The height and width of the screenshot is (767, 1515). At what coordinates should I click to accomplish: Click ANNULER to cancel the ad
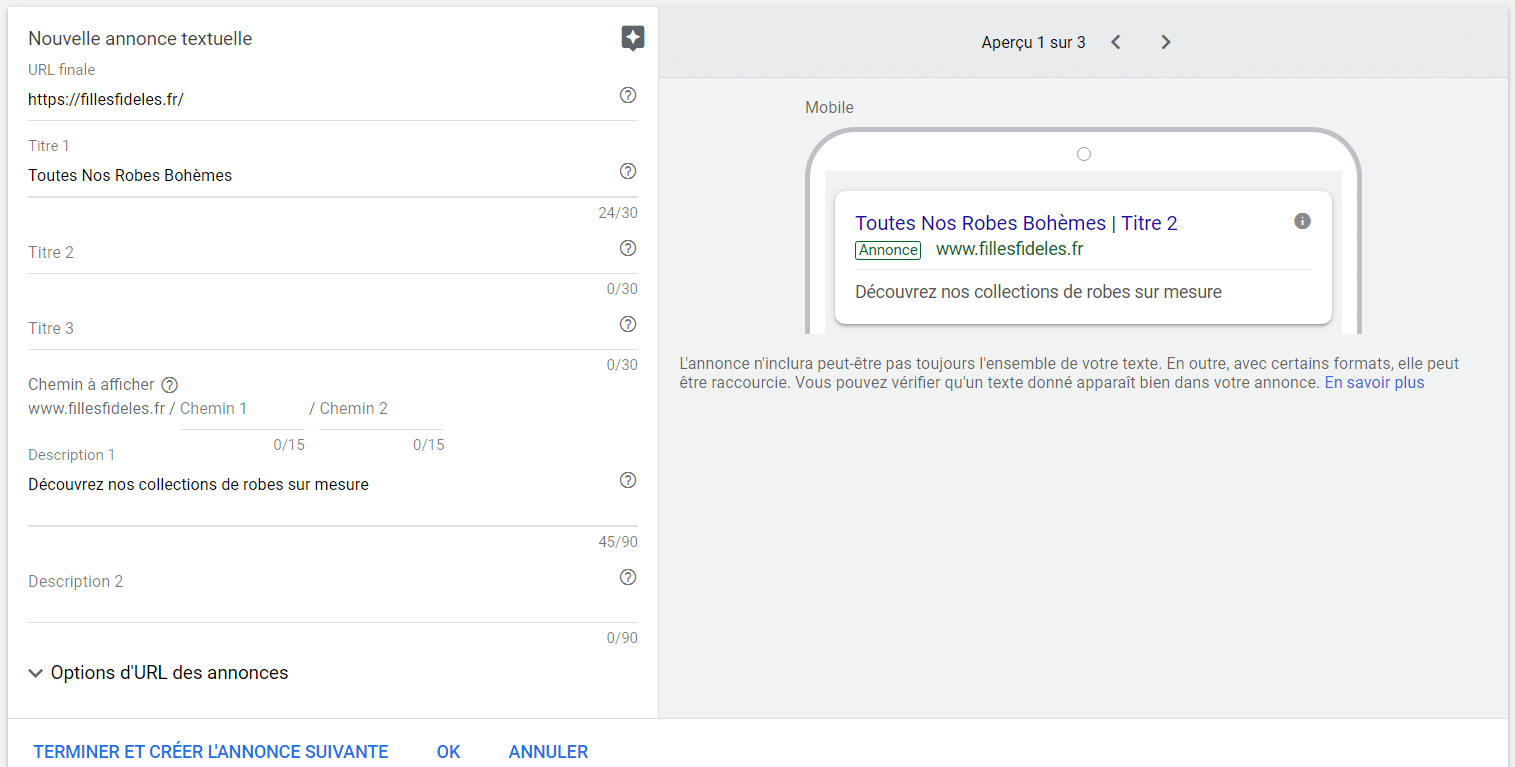[548, 752]
